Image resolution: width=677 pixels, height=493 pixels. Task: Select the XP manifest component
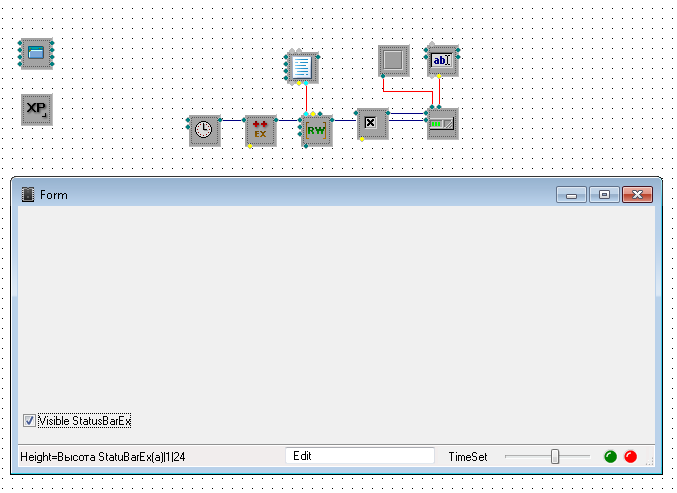pos(37,110)
